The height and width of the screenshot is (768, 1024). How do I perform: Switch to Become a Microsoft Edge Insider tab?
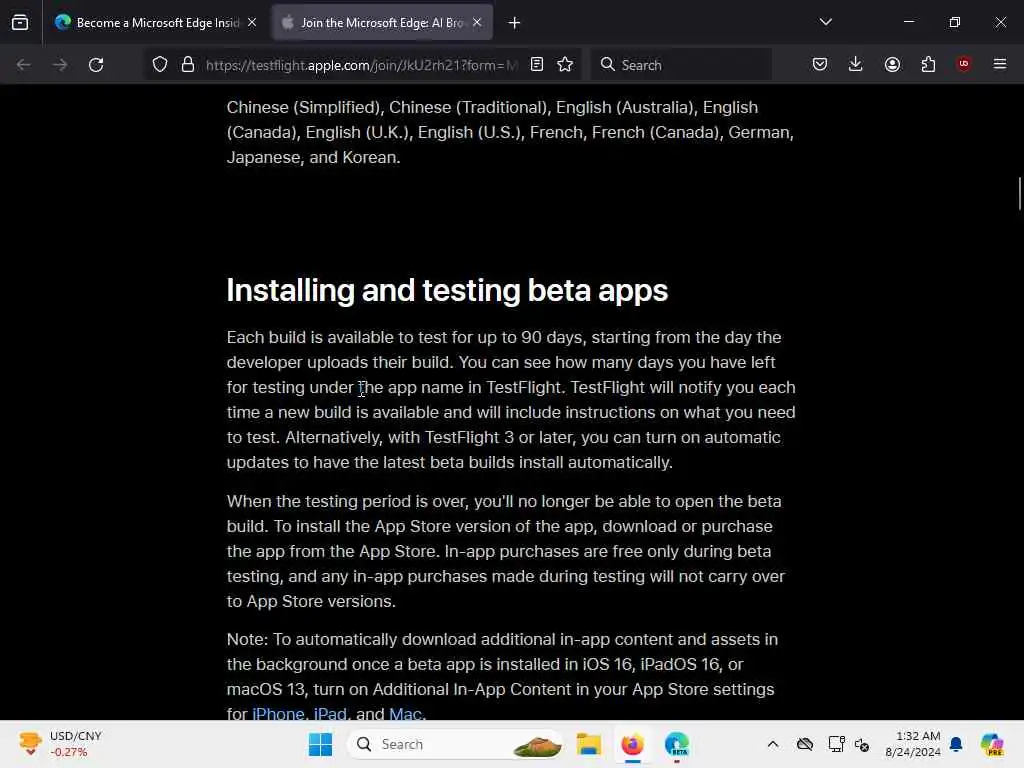tap(155, 23)
